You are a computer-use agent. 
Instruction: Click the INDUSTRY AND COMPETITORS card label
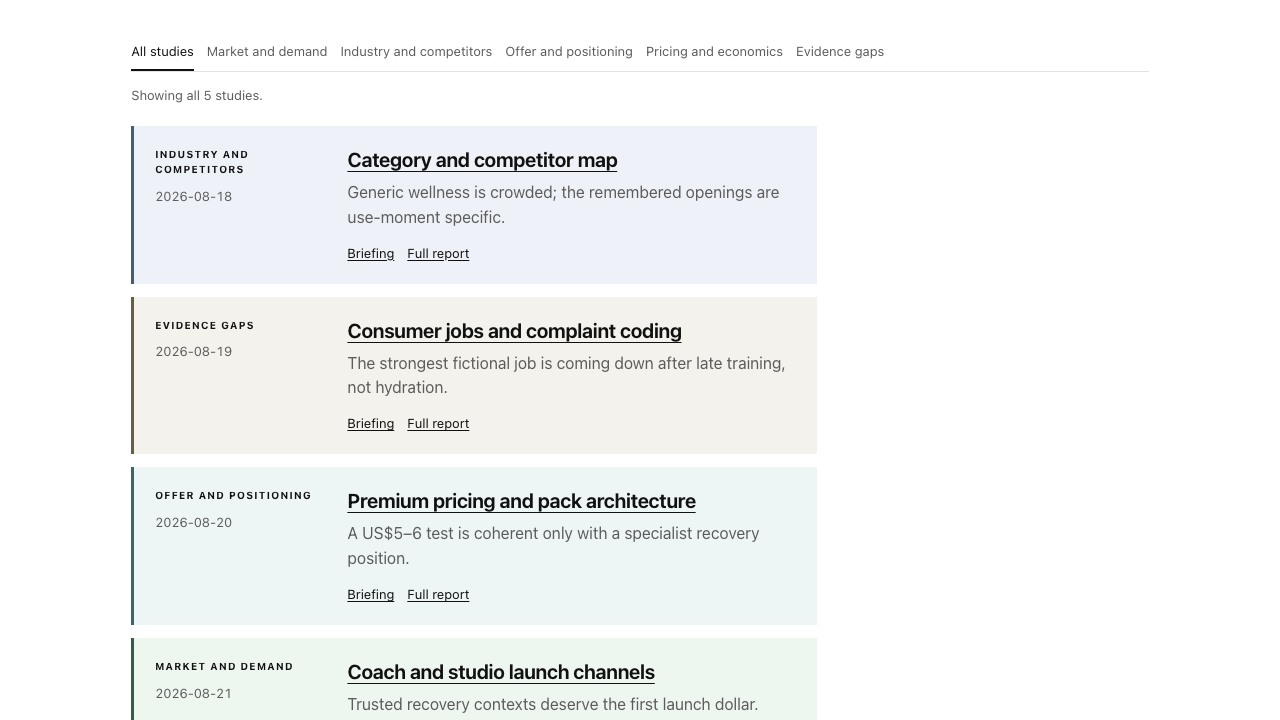coord(202,162)
